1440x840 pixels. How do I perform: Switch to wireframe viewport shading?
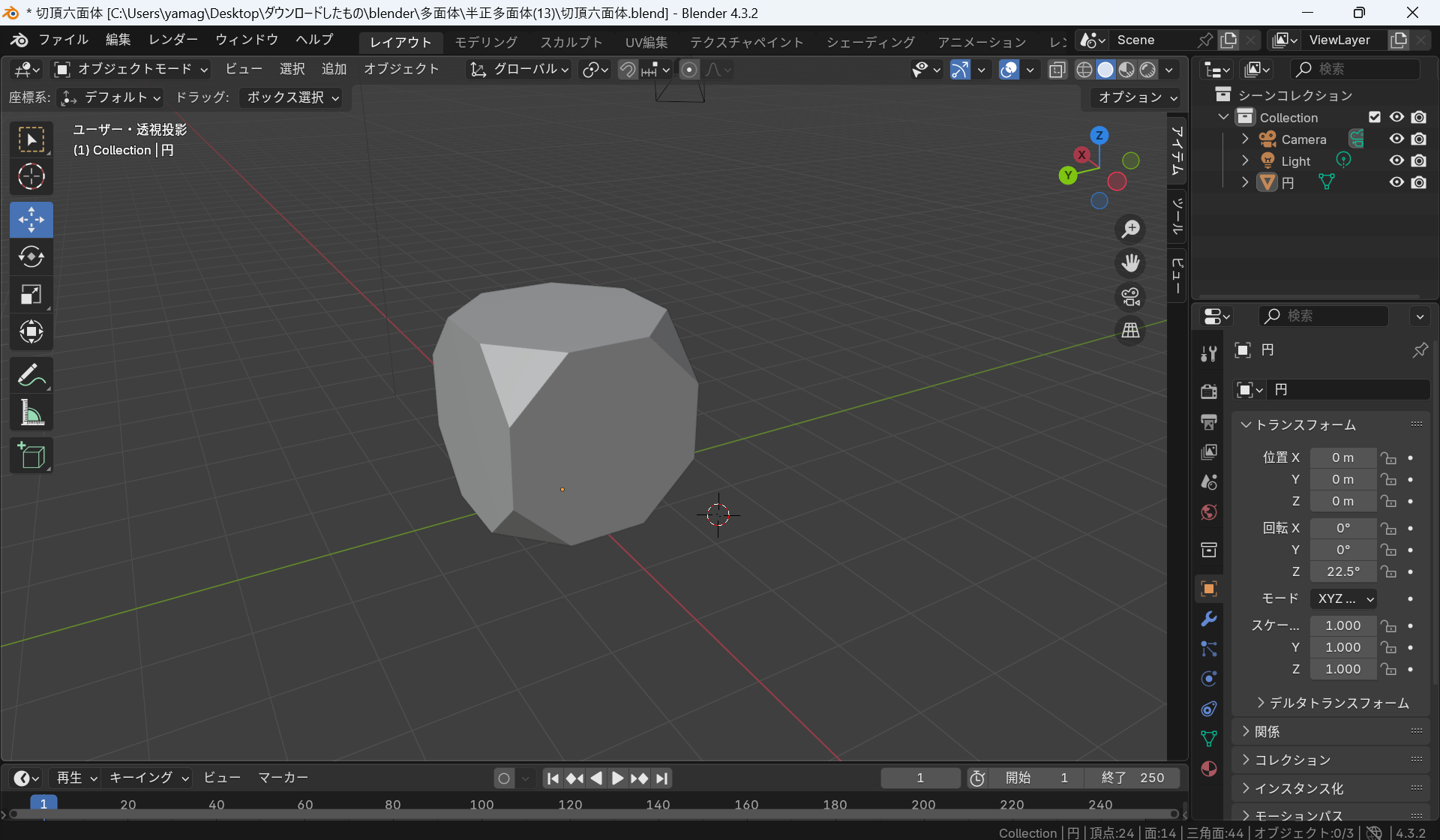click(1084, 70)
